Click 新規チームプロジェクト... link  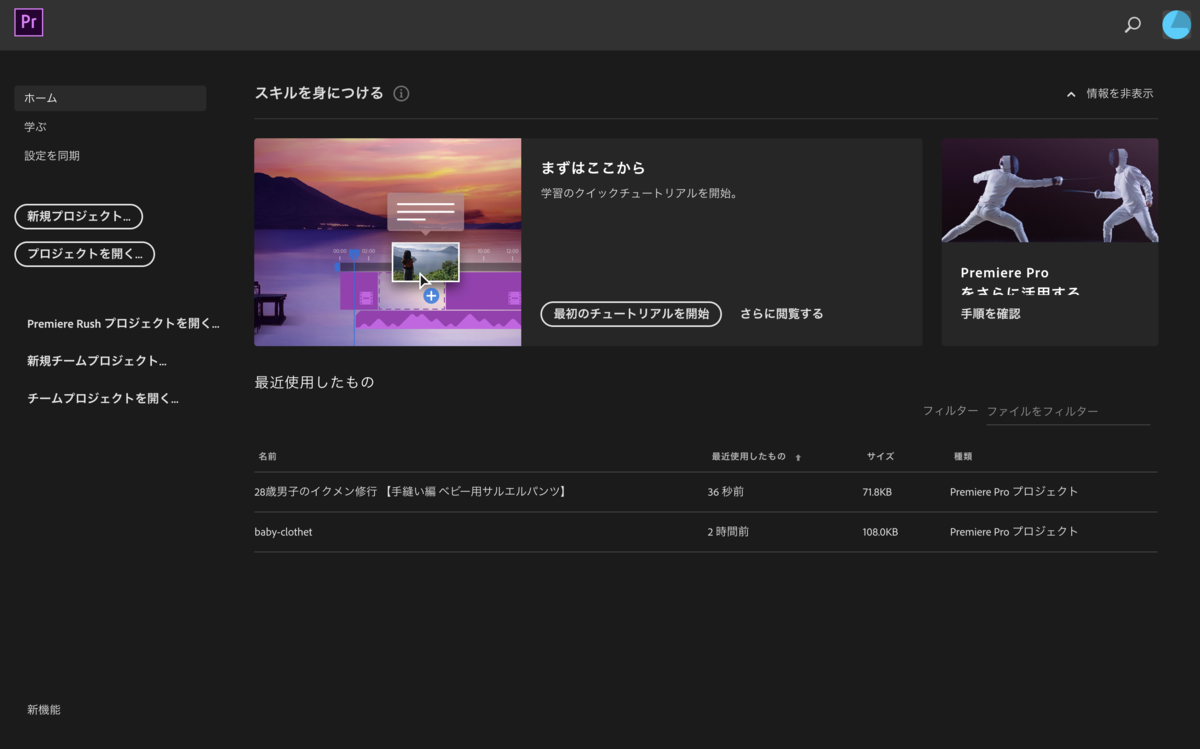tap(97, 361)
